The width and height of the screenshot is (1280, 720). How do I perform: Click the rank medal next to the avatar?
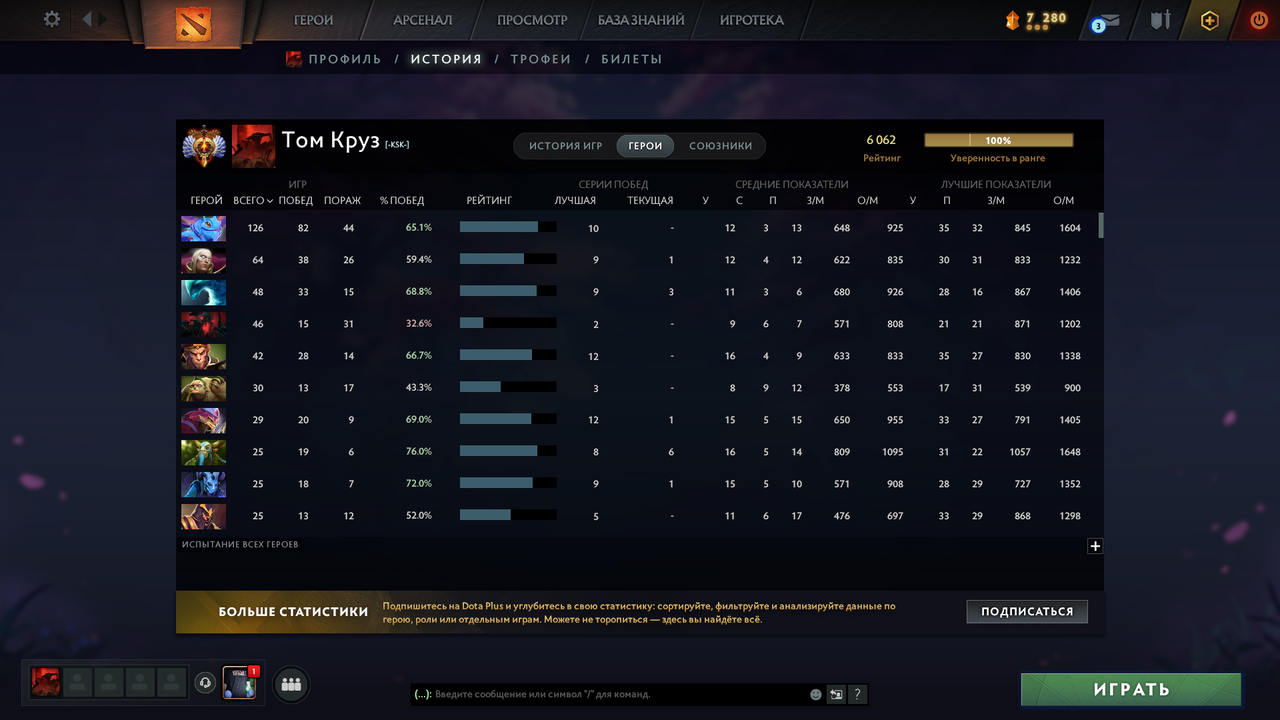(204, 146)
